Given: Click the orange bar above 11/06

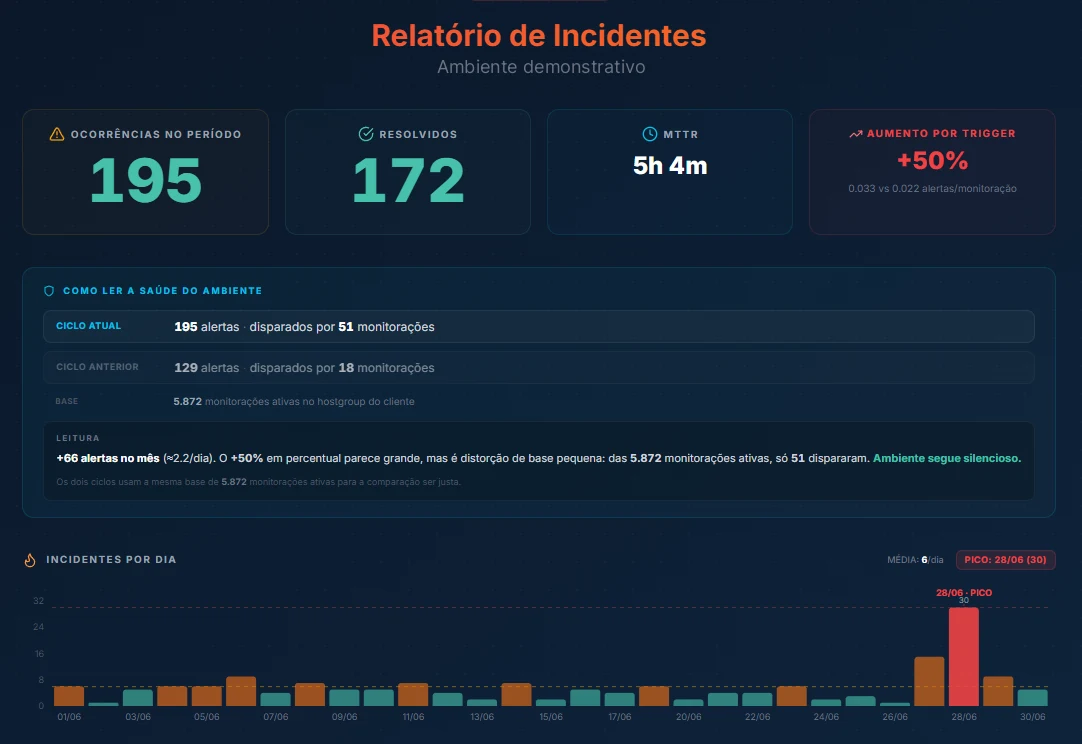Looking at the screenshot, I should pyautogui.click(x=413, y=694).
